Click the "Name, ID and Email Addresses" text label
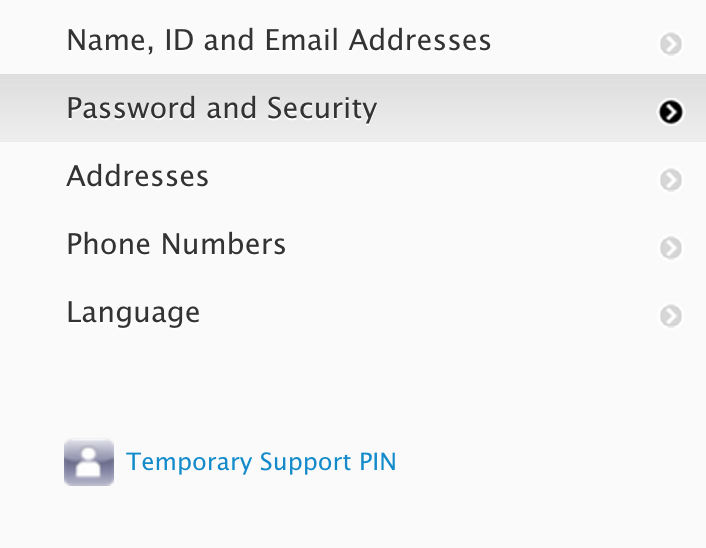 coord(278,41)
